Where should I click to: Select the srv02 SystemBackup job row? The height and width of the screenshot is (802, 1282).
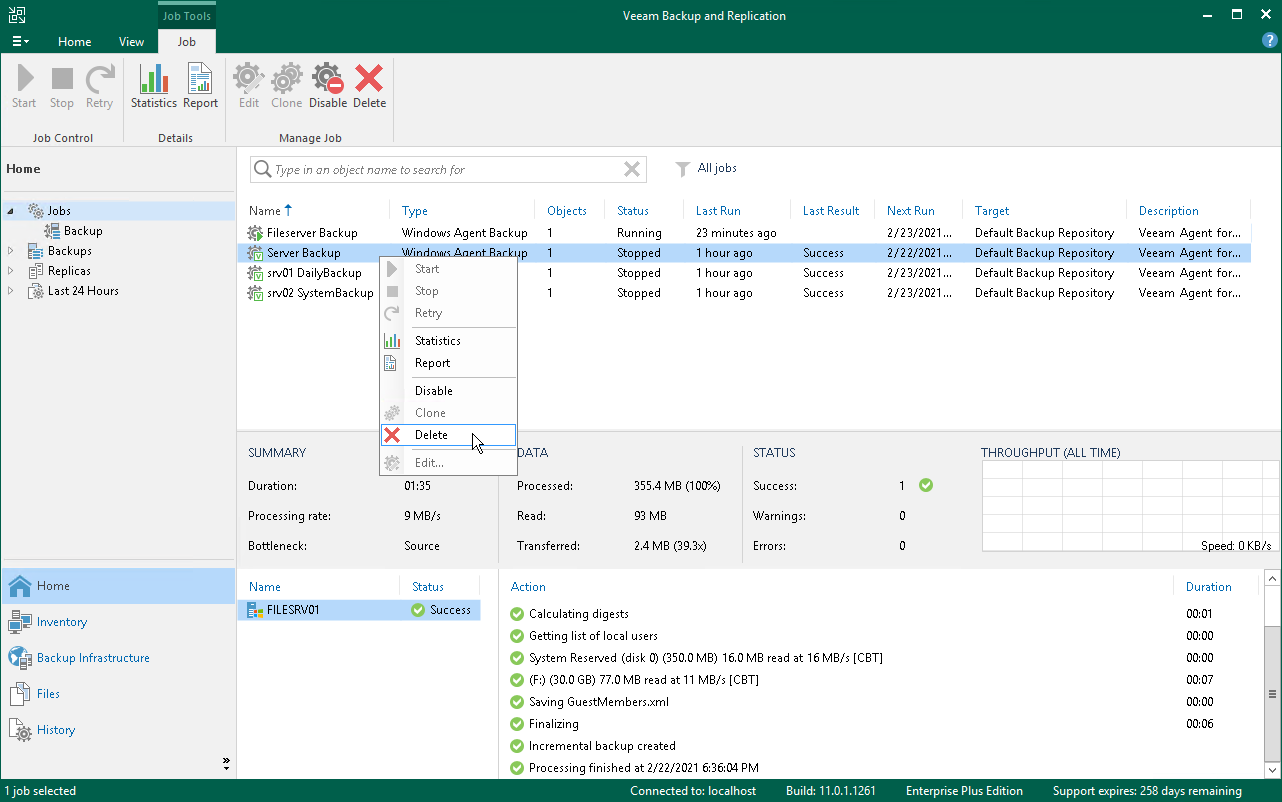pyautogui.click(x=319, y=293)
